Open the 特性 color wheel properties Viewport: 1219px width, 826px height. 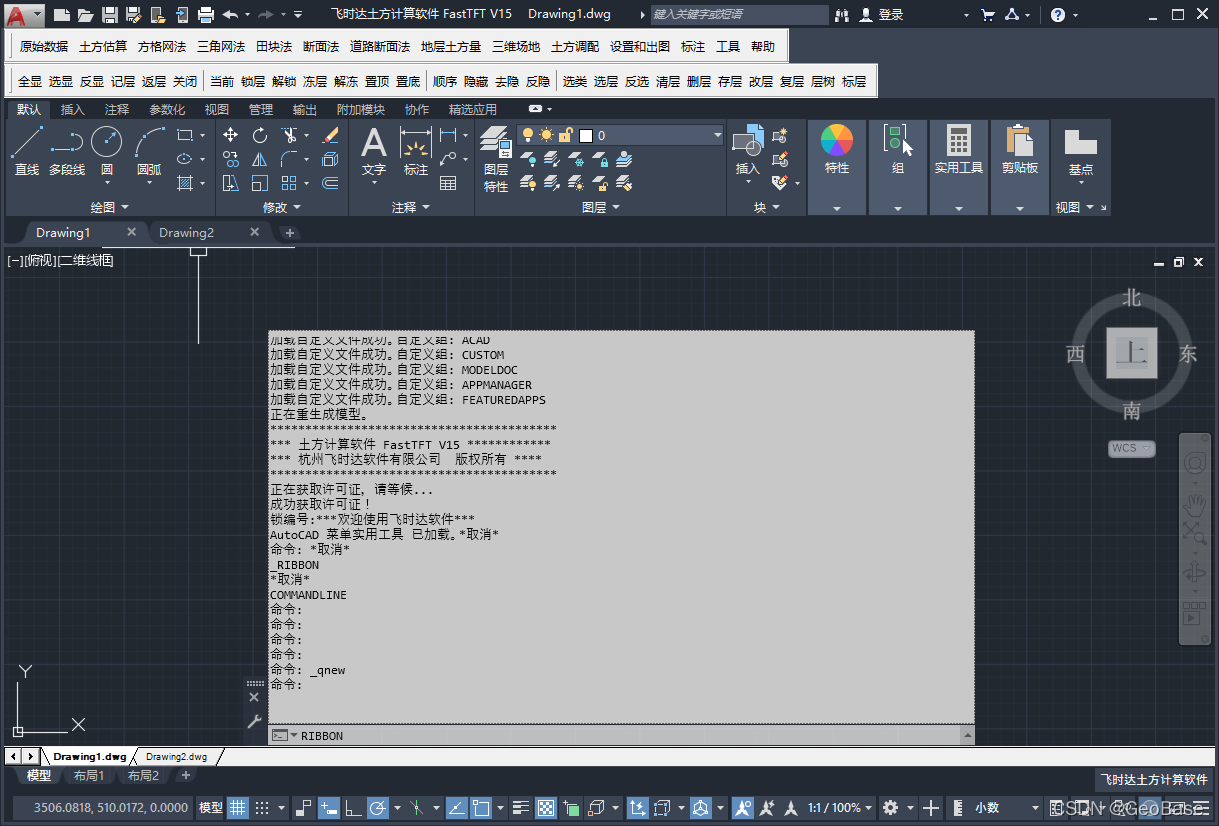pos(837,150)
